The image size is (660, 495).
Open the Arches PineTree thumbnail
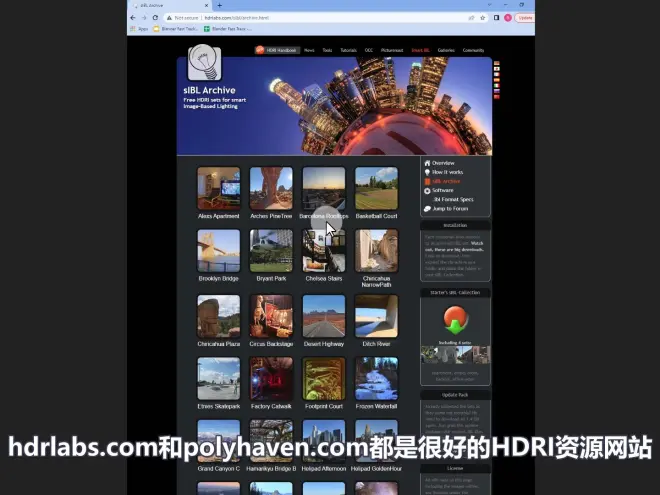(x=271, y=188)
